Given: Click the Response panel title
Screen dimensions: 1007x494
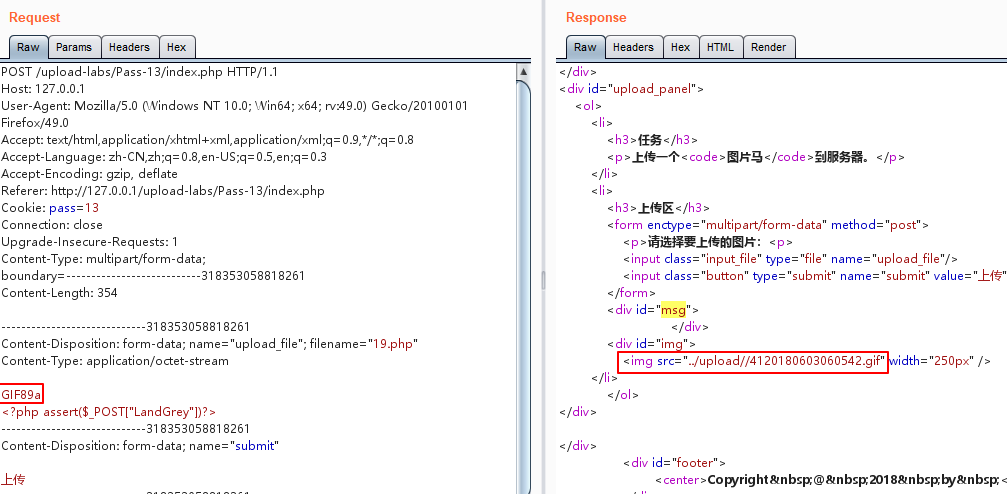Looking at the screenshot, I should (x=596, y=17).
